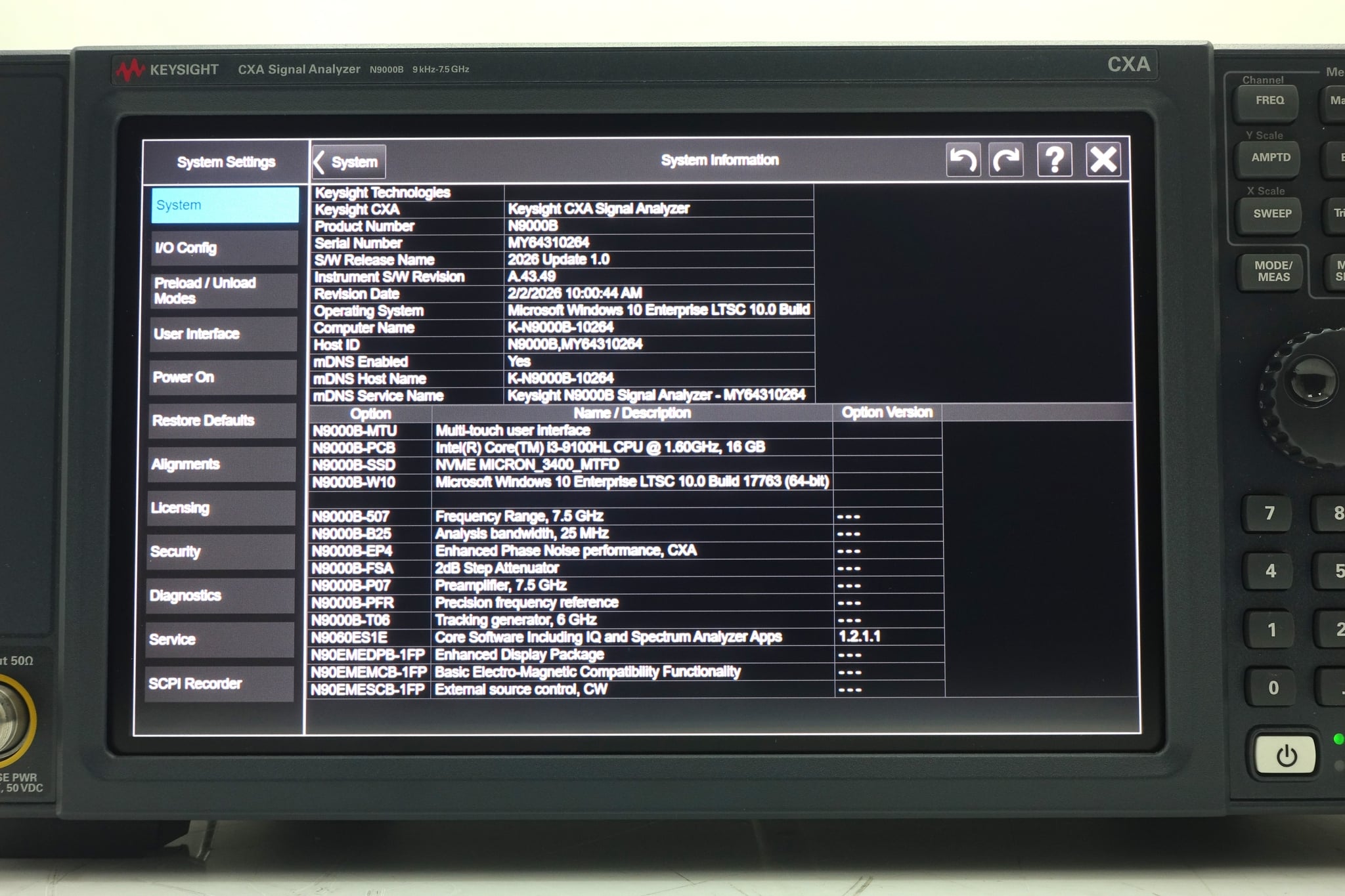1345x896 pixels.
Task: Tap the numeric keypad 7 key
Action: pos(1269,513)
